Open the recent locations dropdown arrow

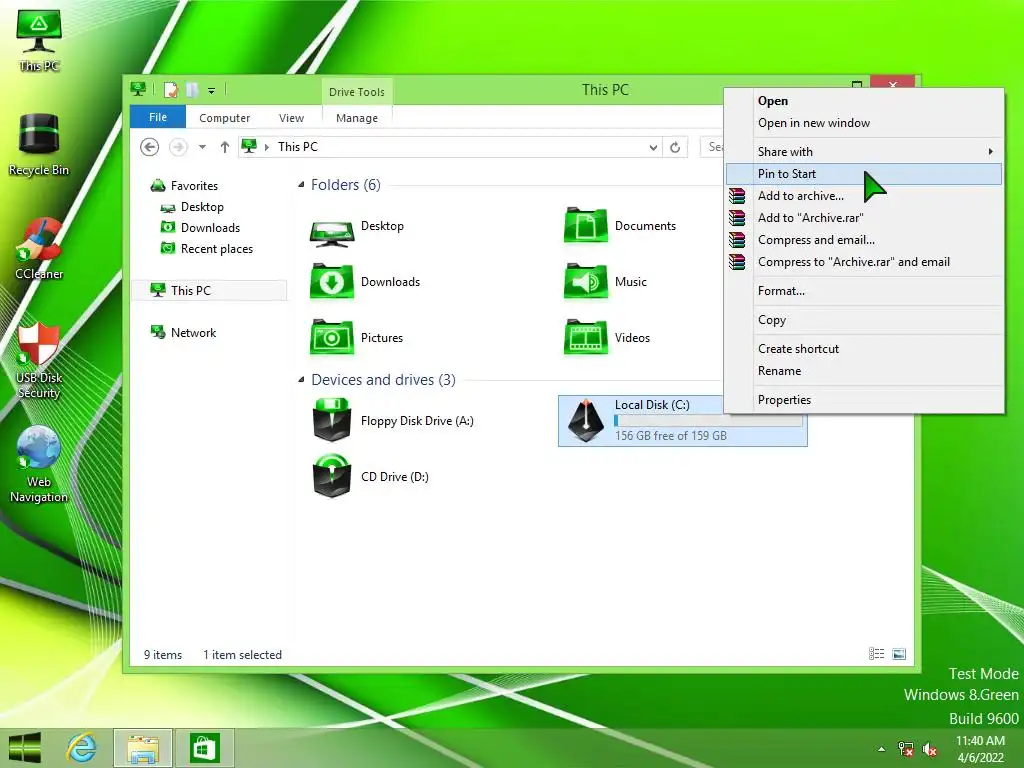(x=202, y=147)
